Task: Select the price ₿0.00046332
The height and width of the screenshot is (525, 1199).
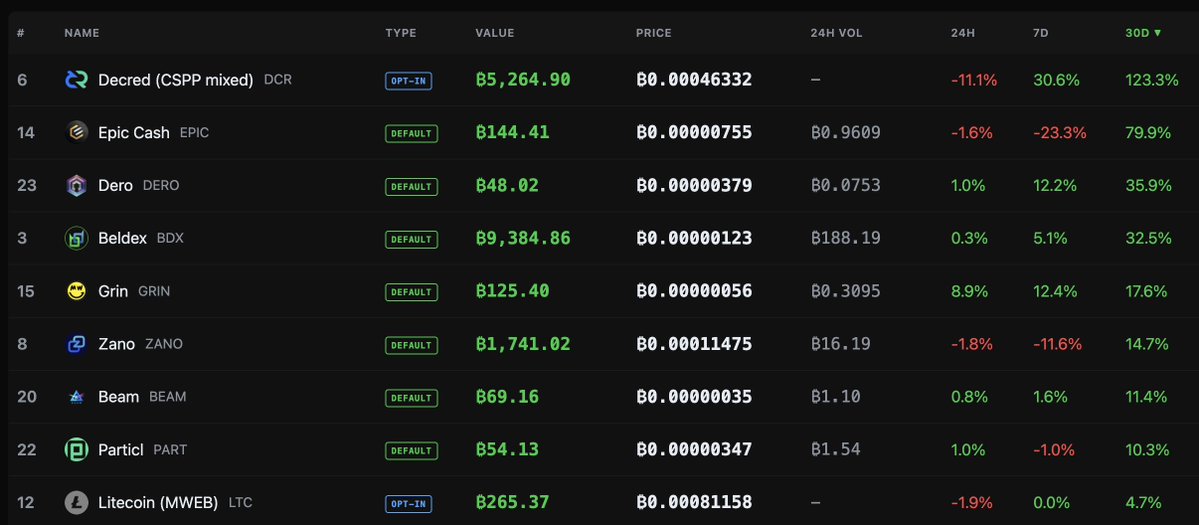Action: tap(694, 79)
